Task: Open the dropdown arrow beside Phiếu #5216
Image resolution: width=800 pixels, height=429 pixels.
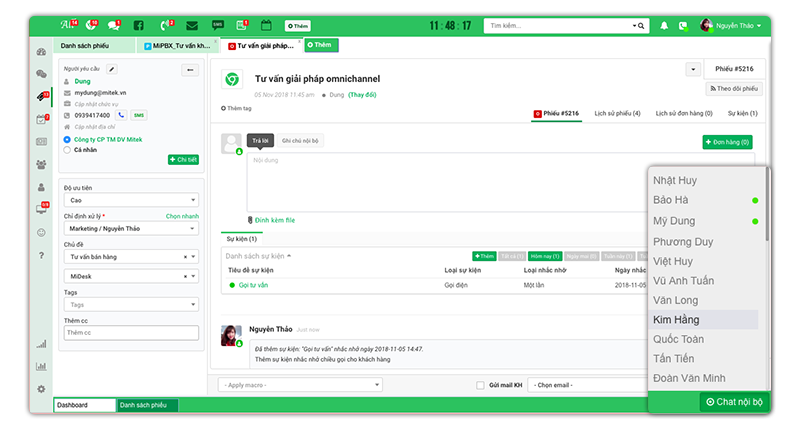Action: [x=693, y=69]
